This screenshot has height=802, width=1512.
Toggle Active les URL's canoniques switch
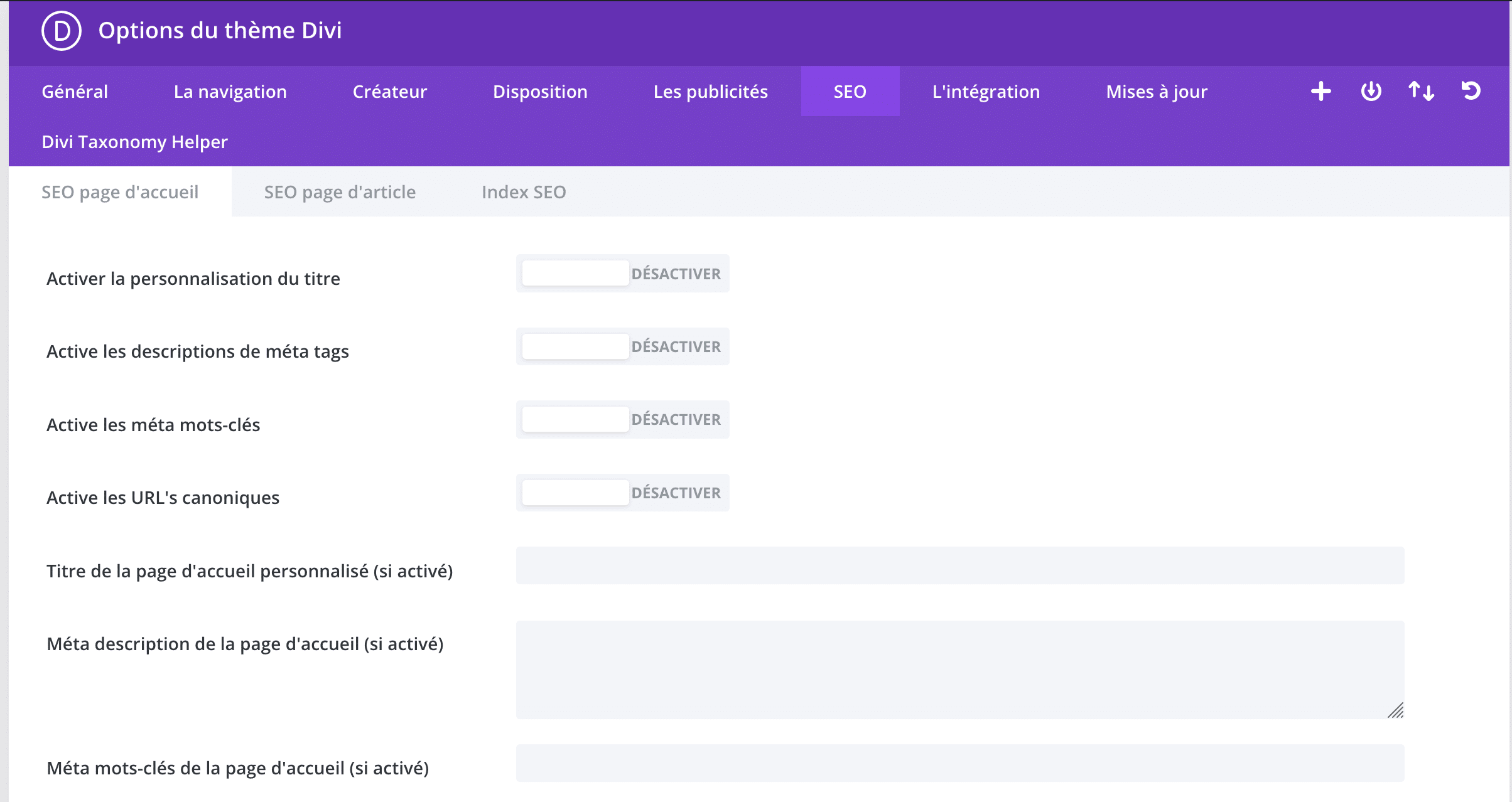623,493
